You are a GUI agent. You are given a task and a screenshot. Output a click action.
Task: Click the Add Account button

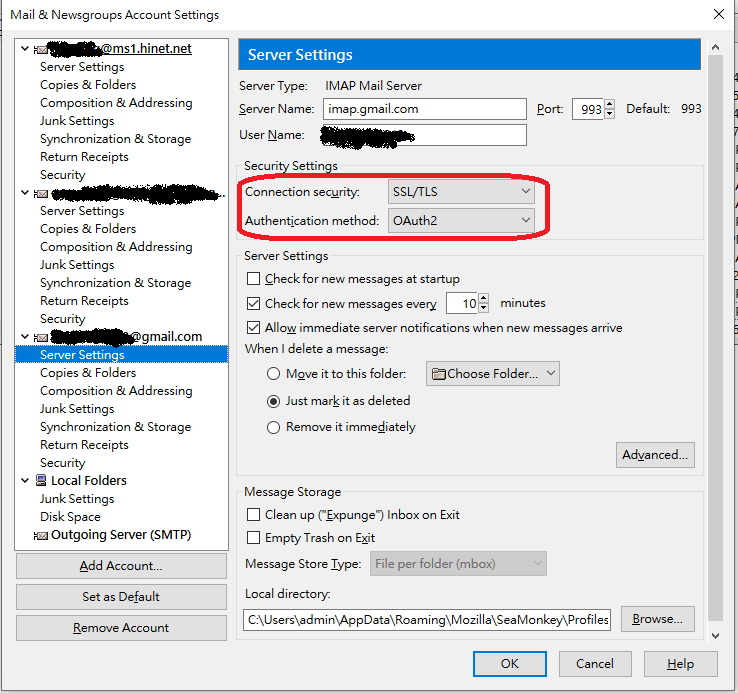tap(121, 566)
